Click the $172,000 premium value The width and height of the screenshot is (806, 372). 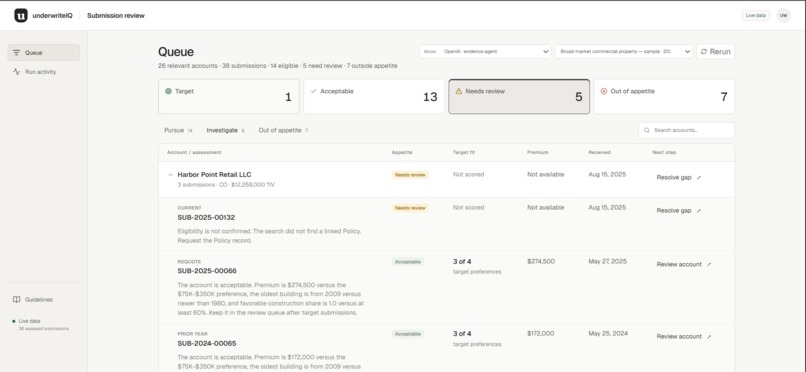coord(541,333)
